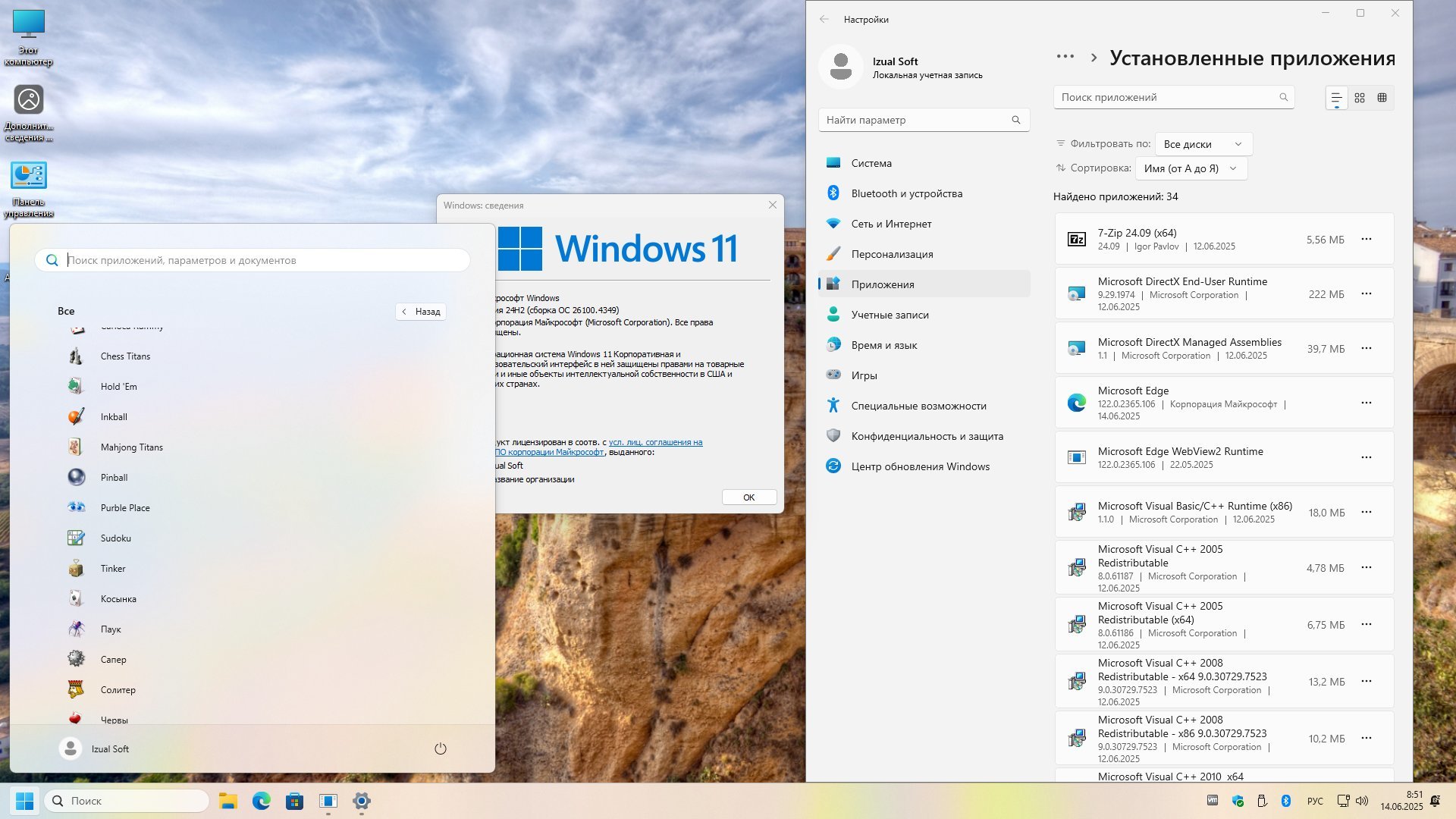Open Microsoft Edge from taskbar
Image resolution: width=1456 pixels, height=819 pixels.
[262, 801]
